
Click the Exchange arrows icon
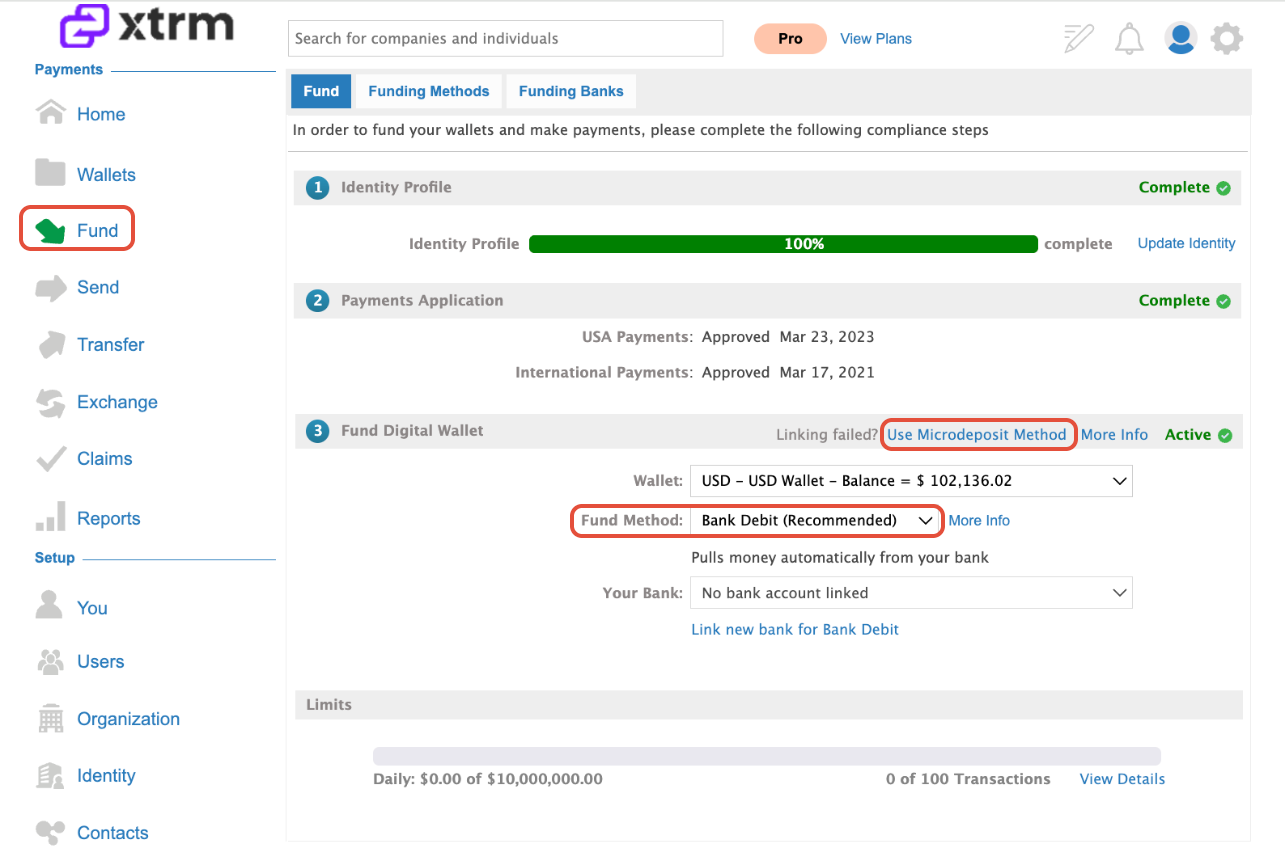click(50, 402)
